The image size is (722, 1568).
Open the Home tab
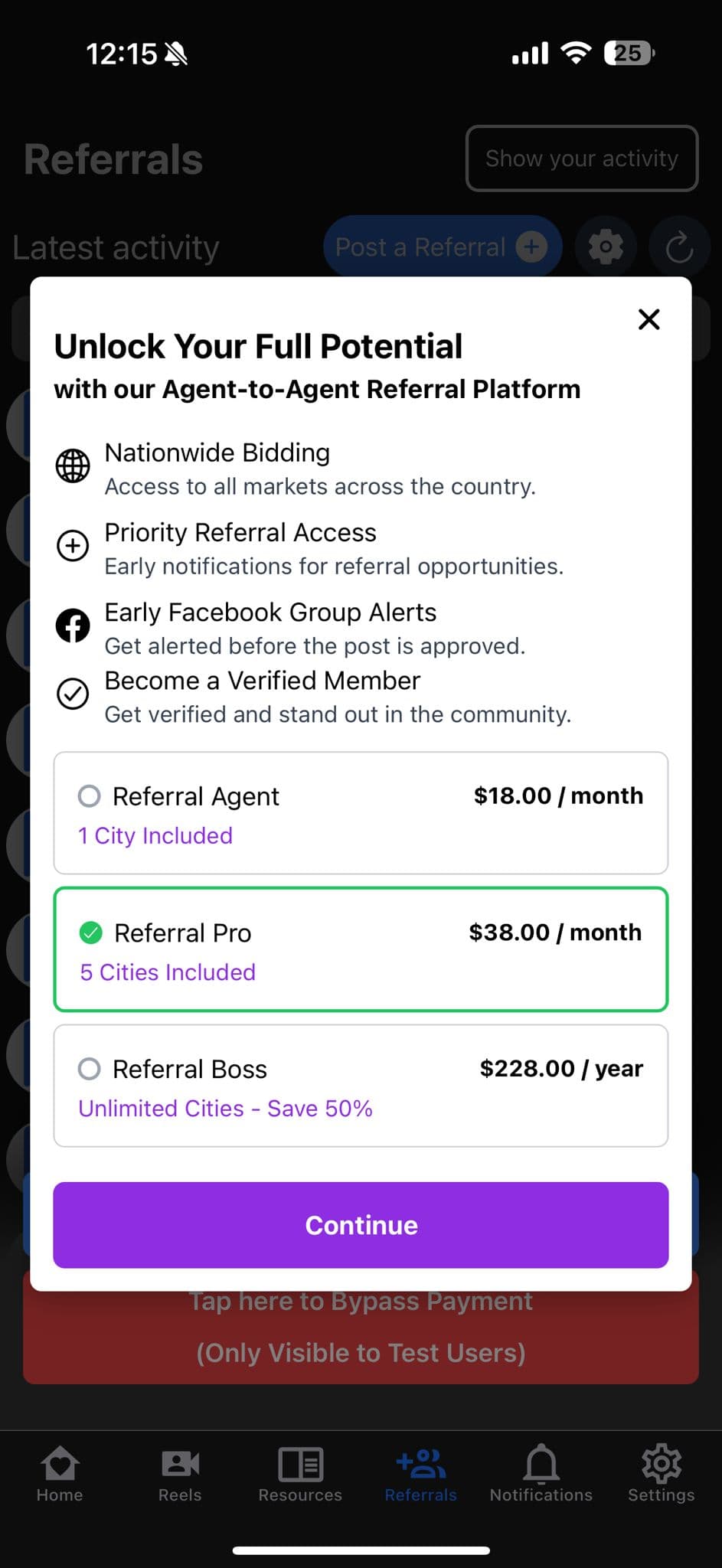coord(60,1473)
